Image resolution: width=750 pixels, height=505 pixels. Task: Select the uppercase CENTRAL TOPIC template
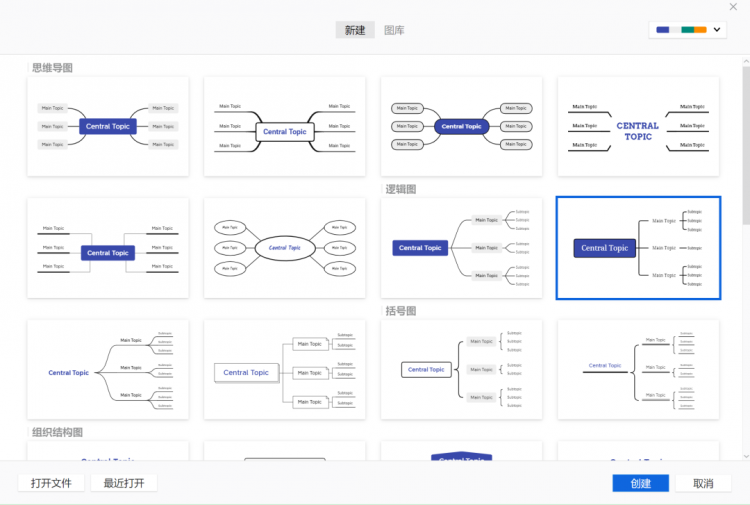click(x=638, y=126)
